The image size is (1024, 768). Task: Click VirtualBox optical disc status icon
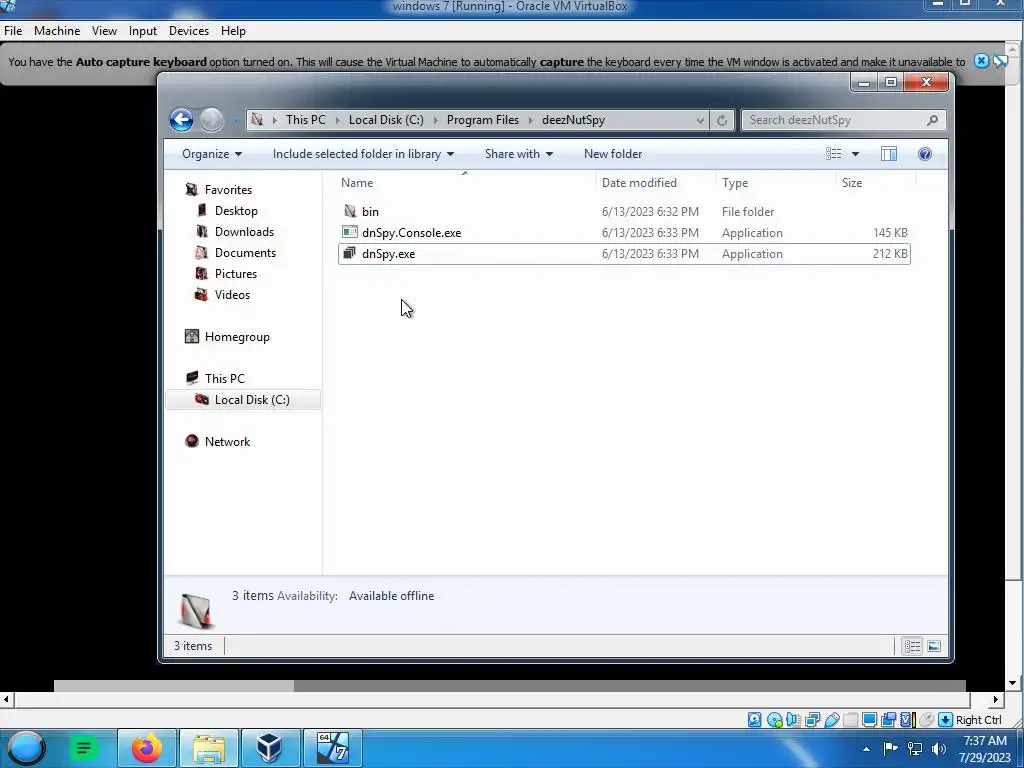pyautogui.click(x=775, y=720)
